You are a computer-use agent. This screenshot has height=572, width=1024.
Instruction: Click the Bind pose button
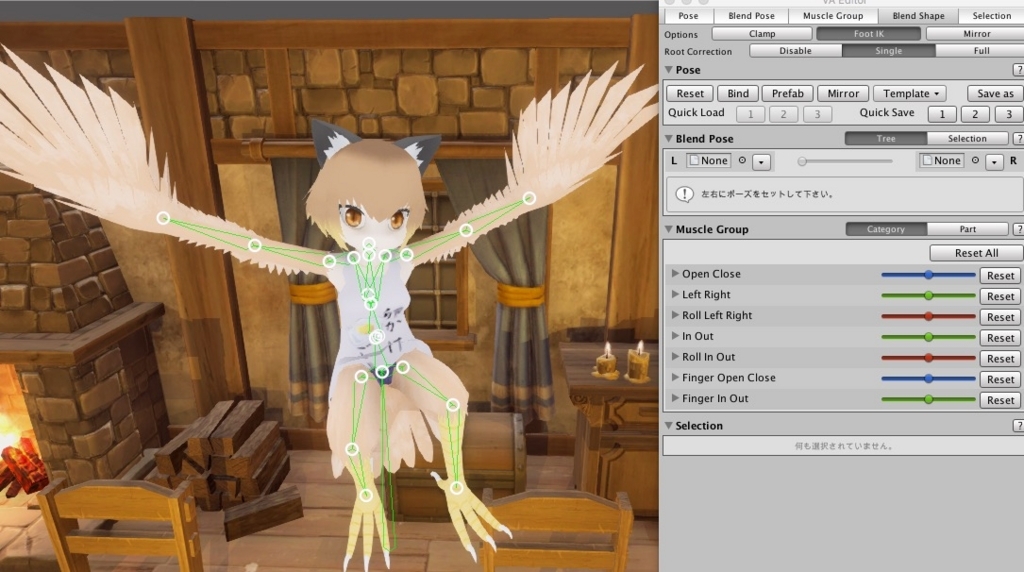(738, 93)
